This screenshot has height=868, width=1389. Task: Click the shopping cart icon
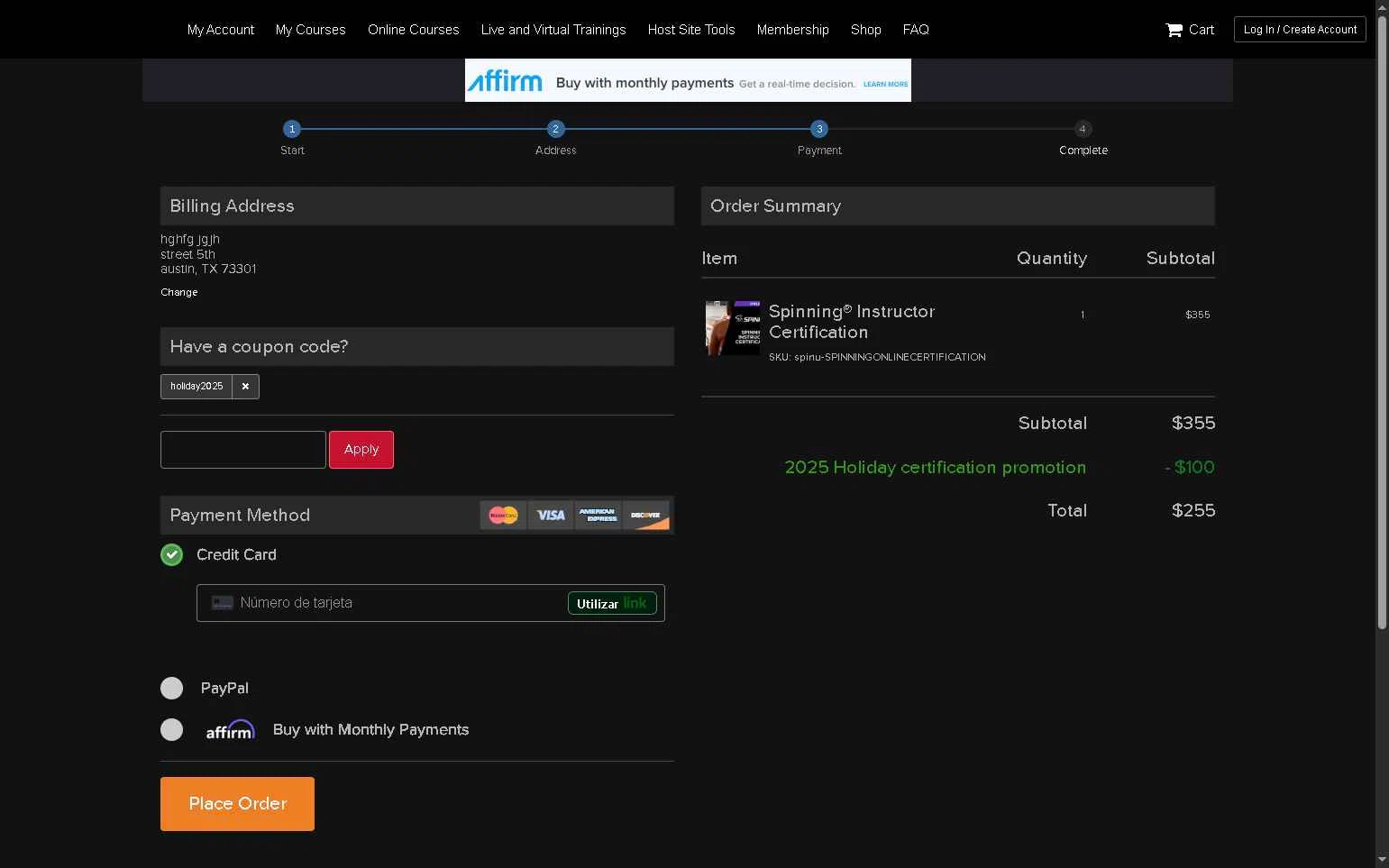pos(1174,30)
